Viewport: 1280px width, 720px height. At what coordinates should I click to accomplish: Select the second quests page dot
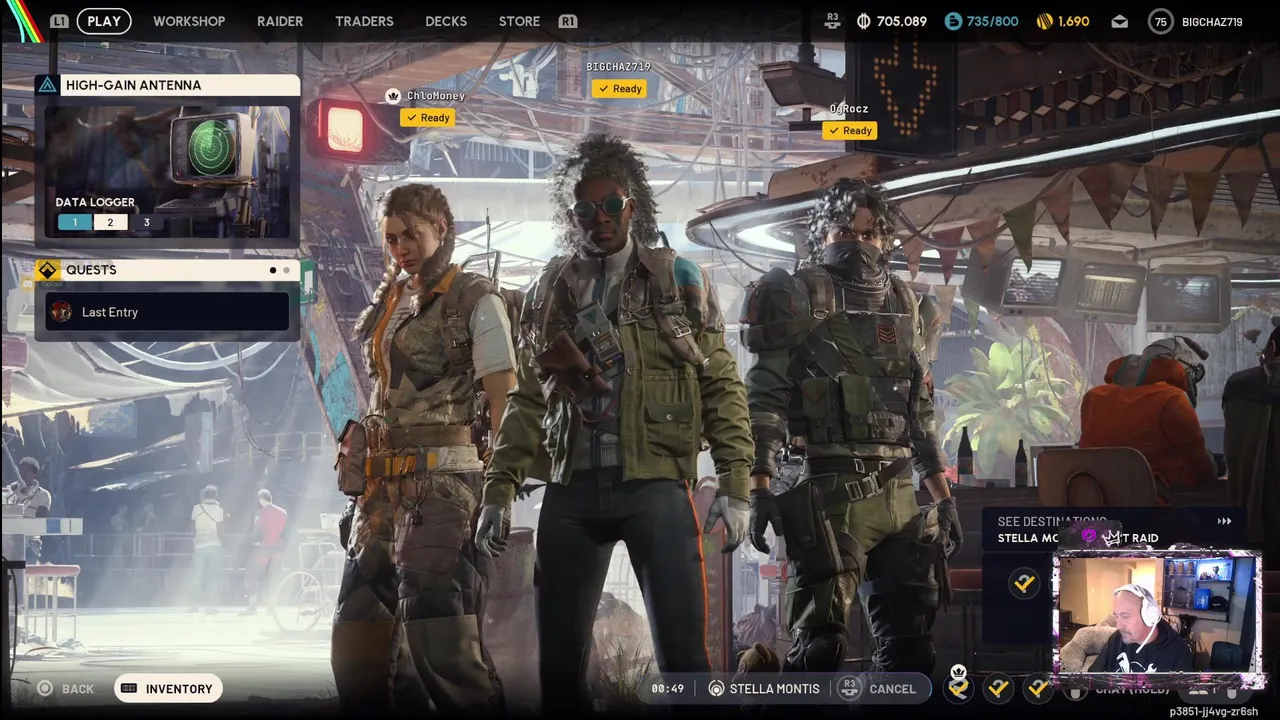coord(286,270)
